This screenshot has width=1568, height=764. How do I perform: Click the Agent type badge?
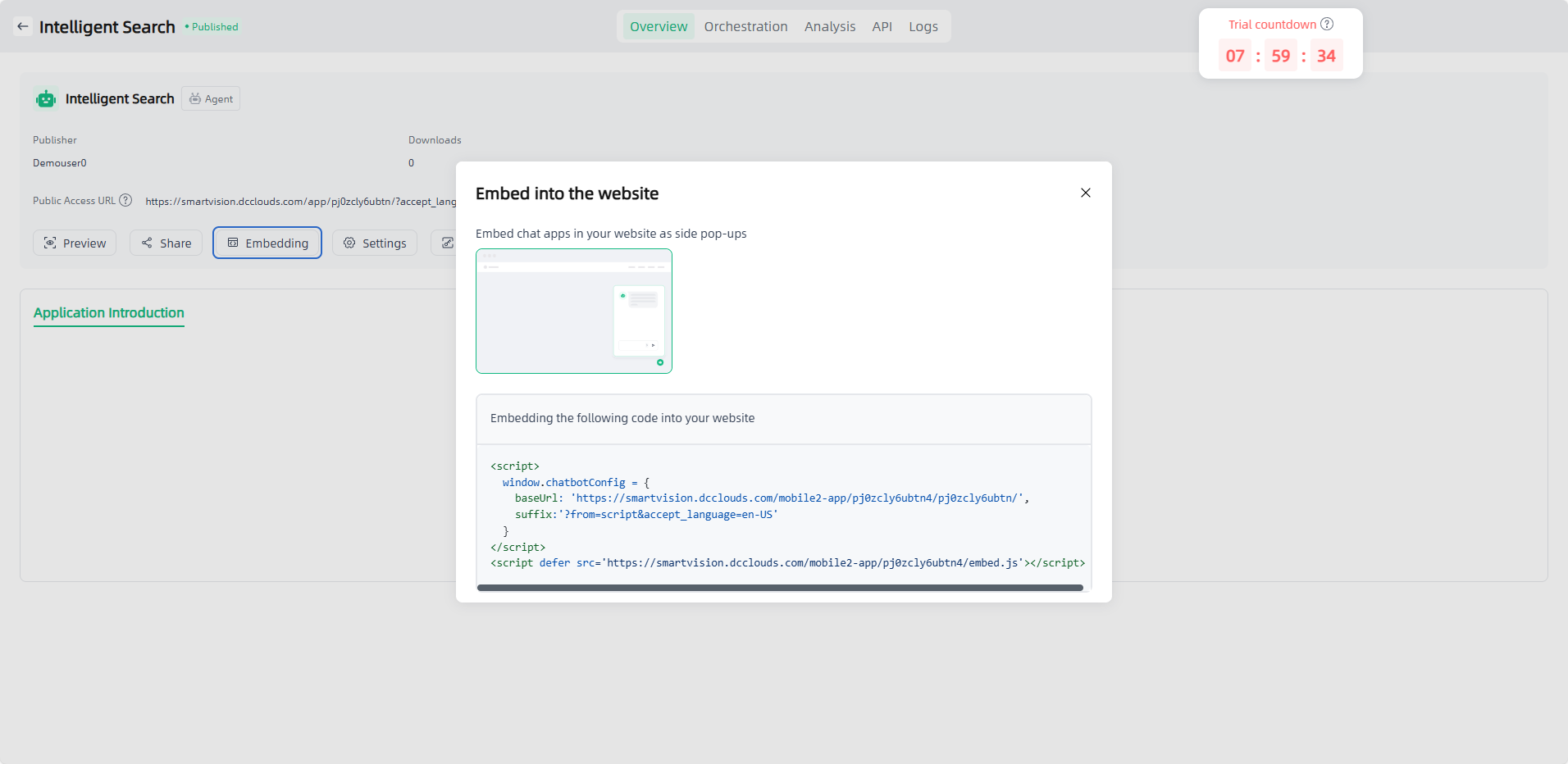211,99
